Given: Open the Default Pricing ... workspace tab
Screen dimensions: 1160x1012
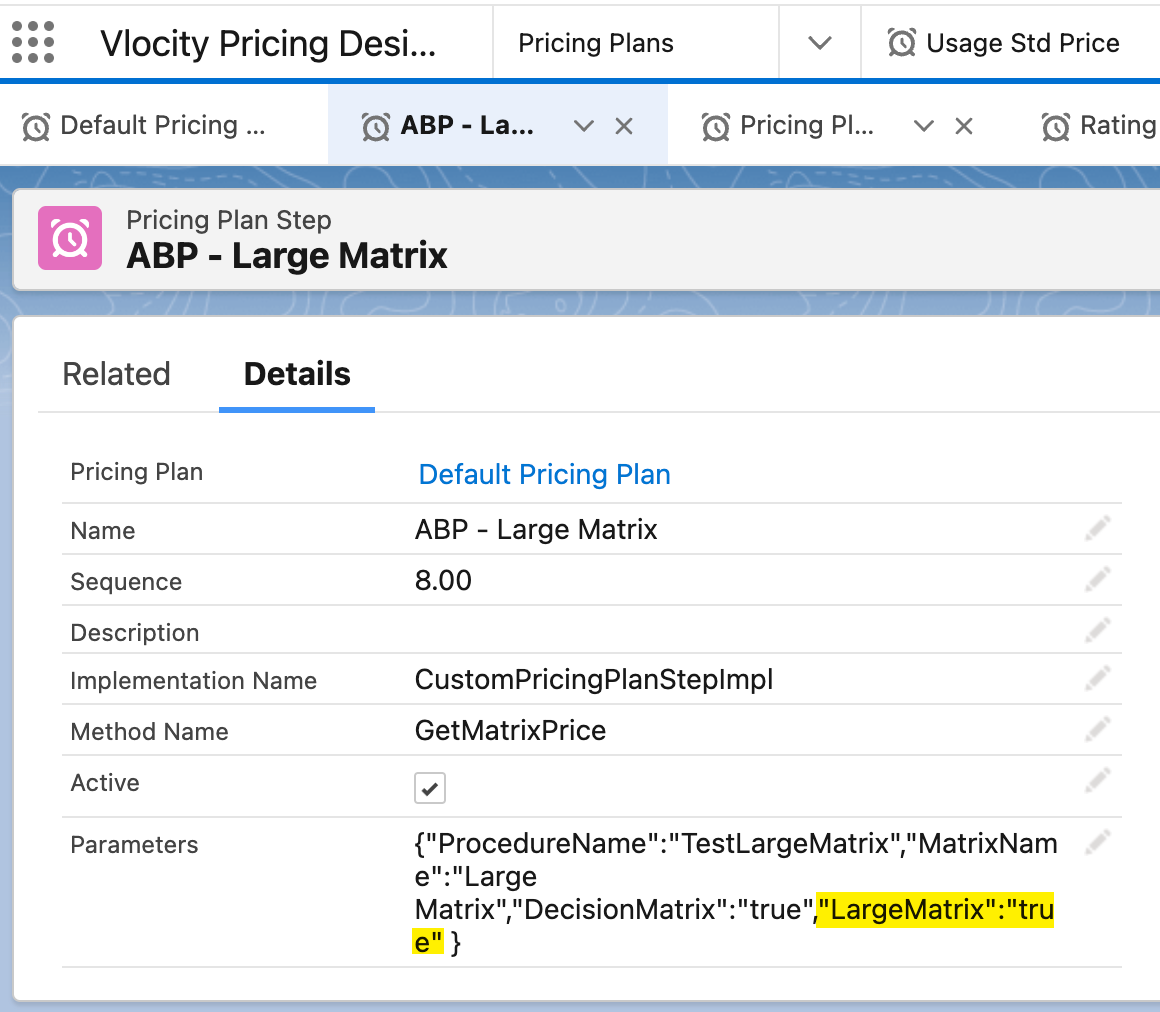Looking at the screenshot, I should [163, 125].
